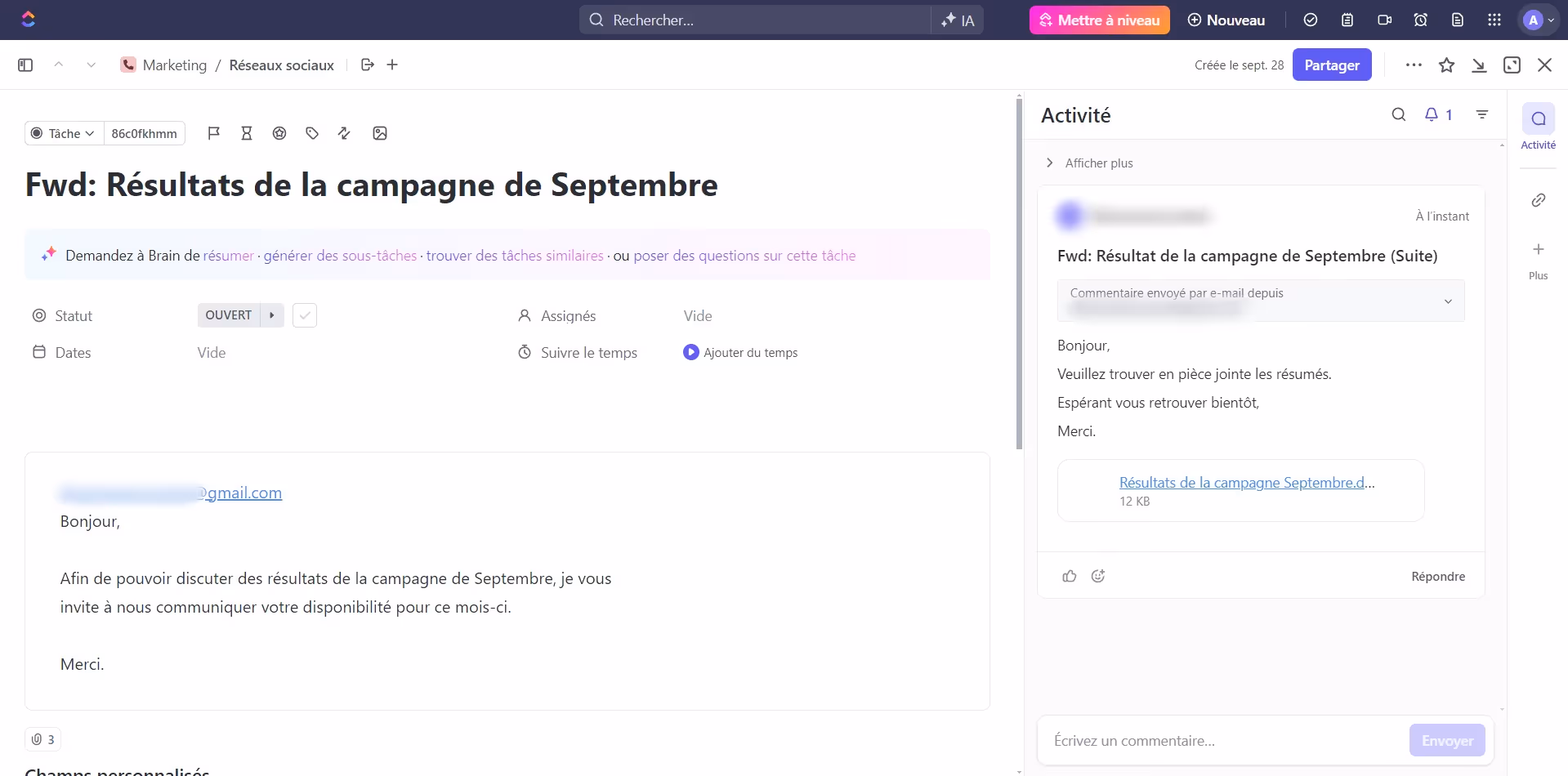Open the clip recorder from the top bar
The width and height of the screenshot is (1568, 776).
pos(1384,20)
